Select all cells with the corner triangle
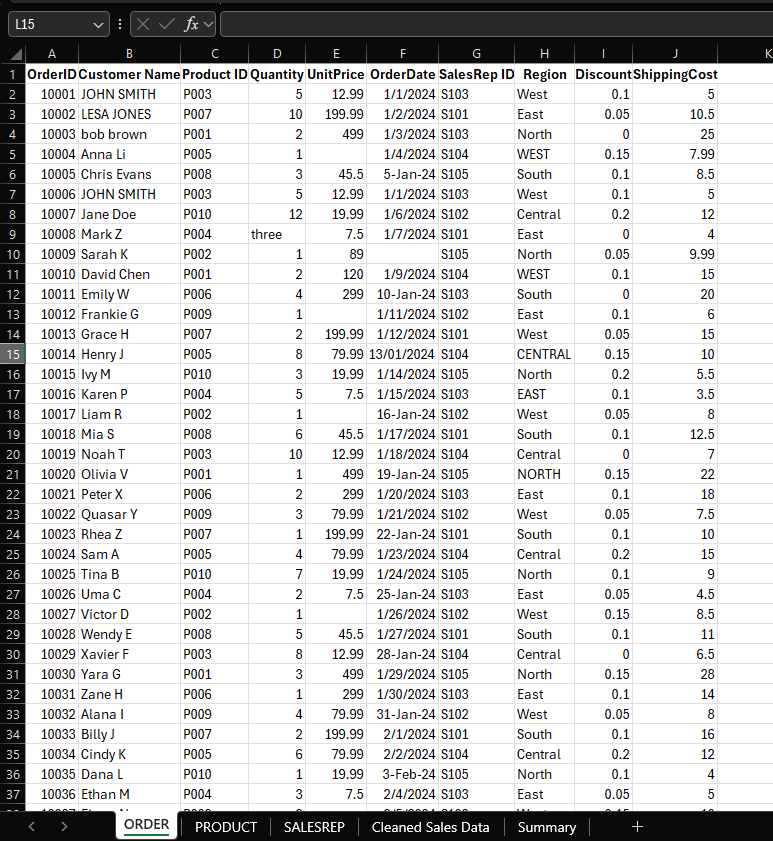The height and width of the screenshot is (841, 773). (16, 54)
